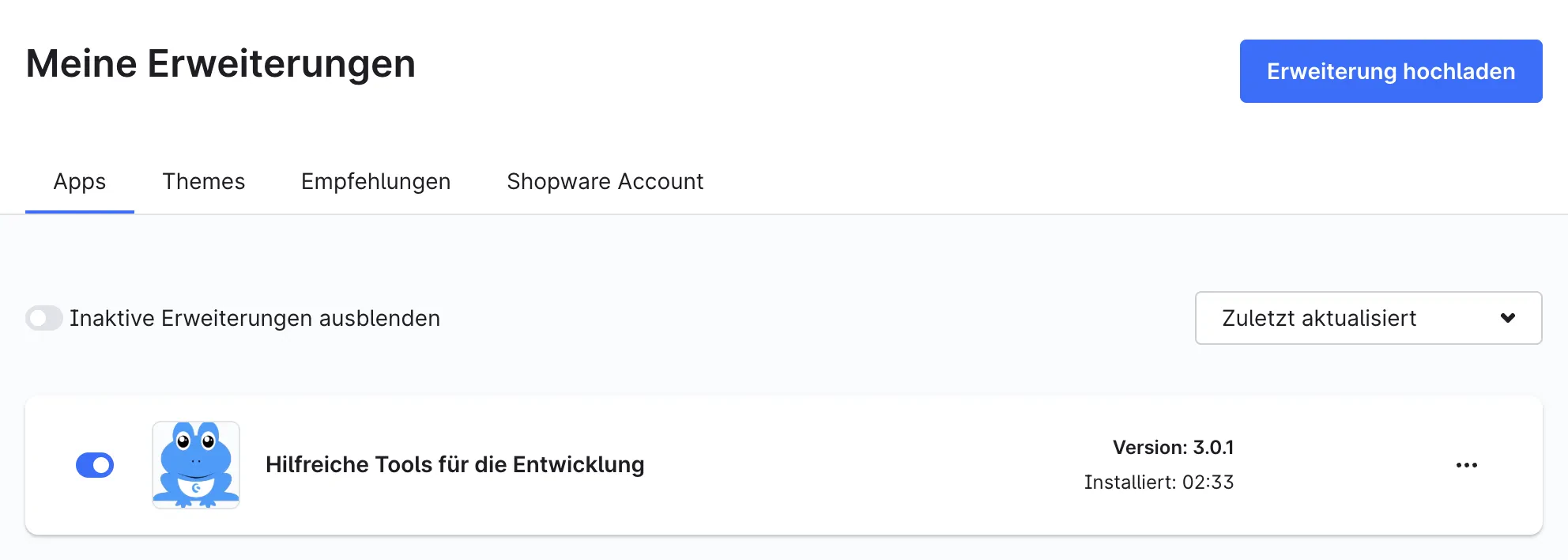Open the Empfehlungen tab
Viewport: 1568px width, 560px height.
[x=375, y=181]
